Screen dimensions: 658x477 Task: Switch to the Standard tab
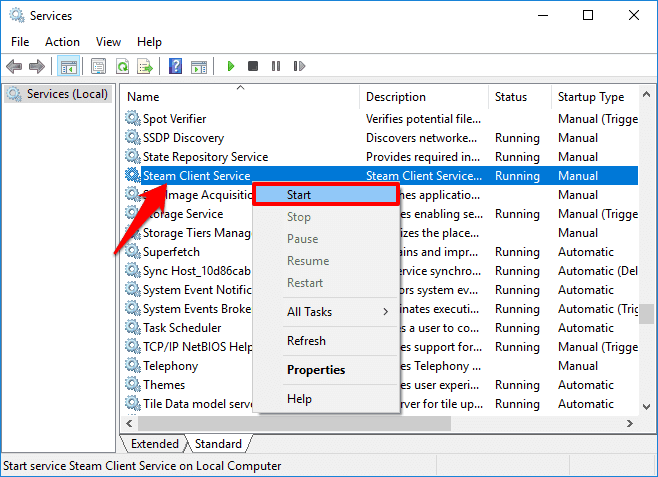pos(218,443)
